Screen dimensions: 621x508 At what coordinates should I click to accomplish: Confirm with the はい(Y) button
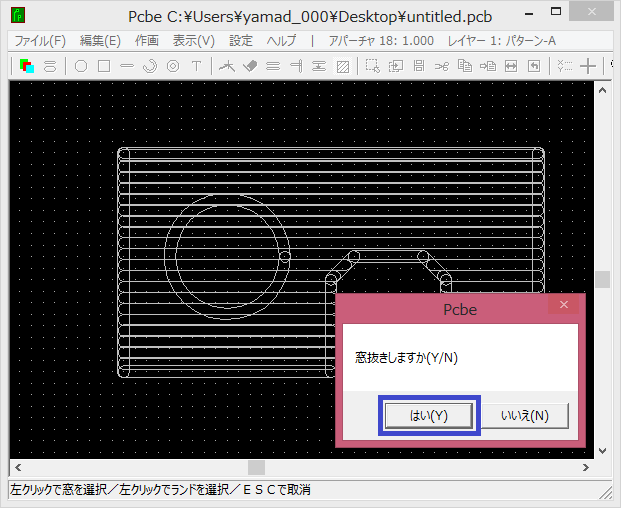[429, 415]
